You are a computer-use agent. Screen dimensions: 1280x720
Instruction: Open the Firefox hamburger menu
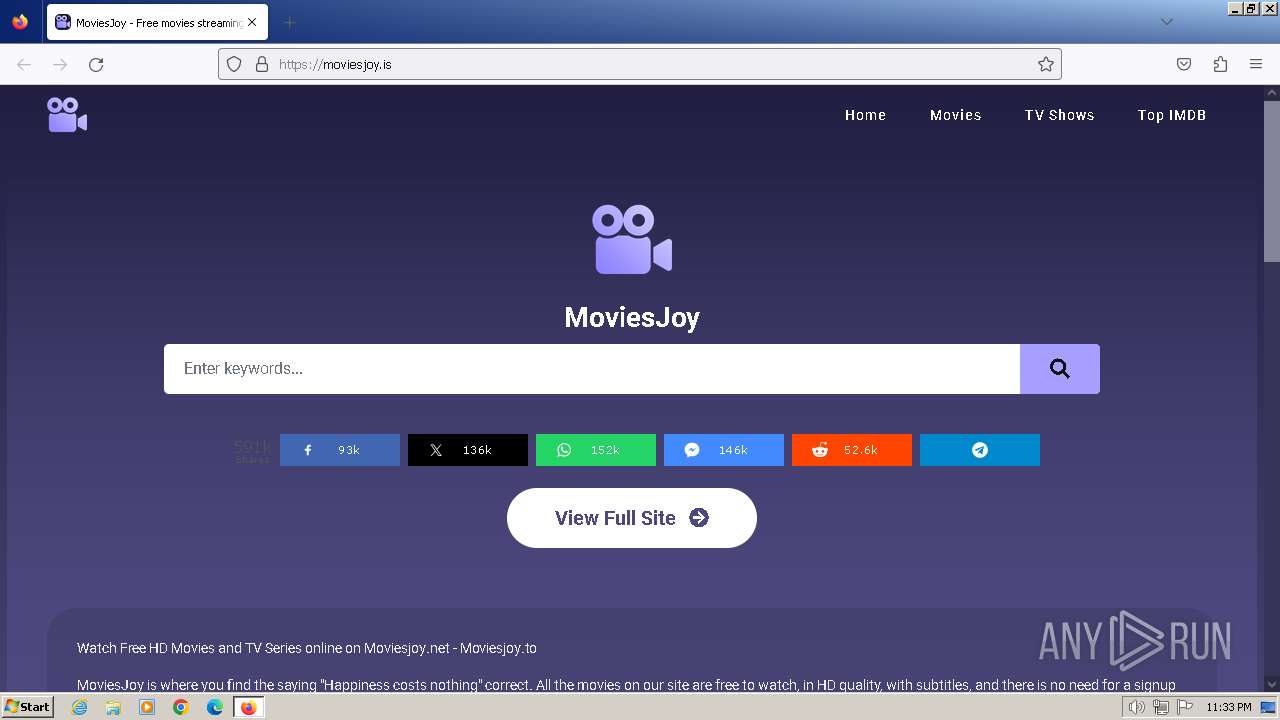(x=1256, y=64)
